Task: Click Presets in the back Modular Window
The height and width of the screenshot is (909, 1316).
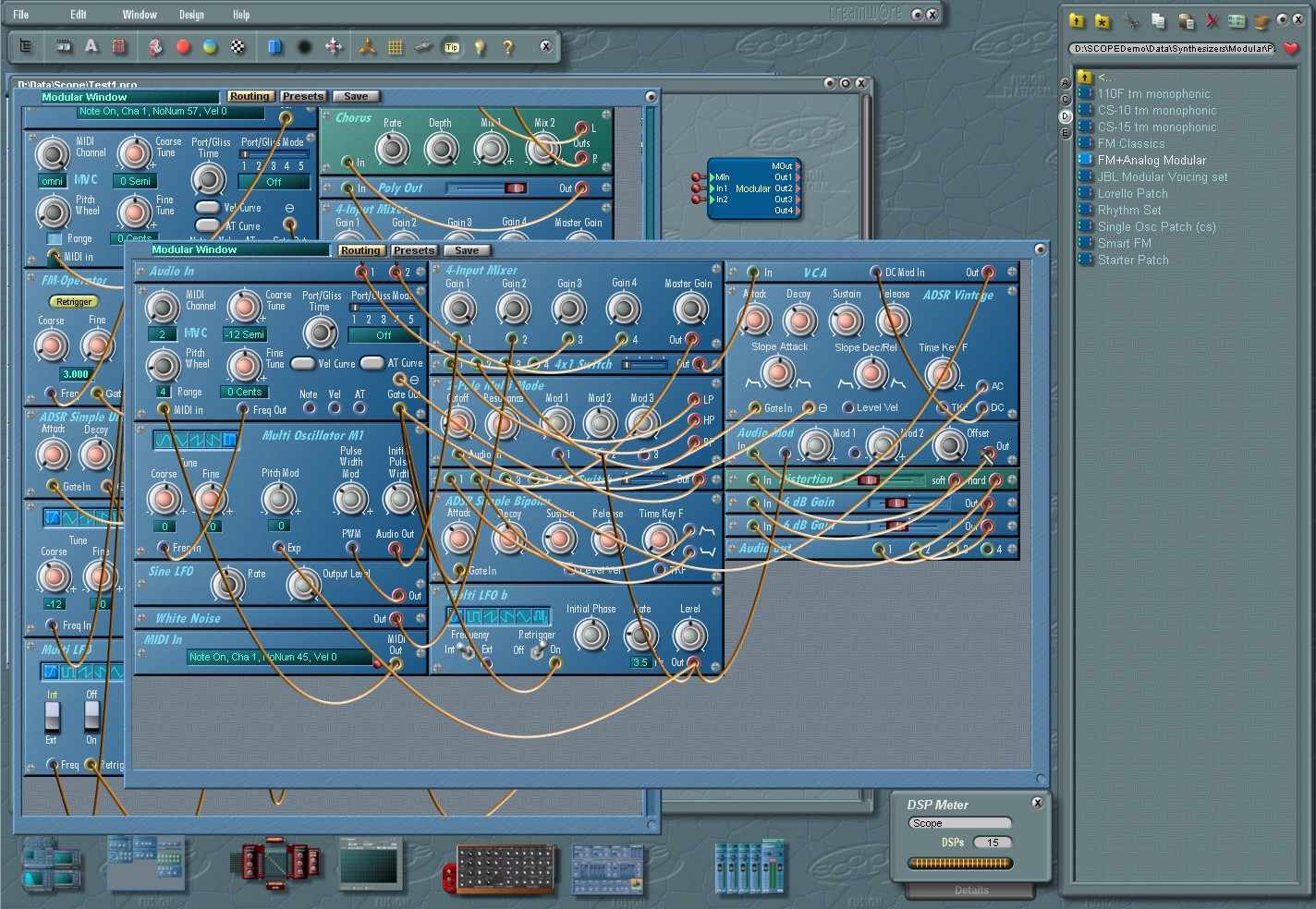Action: click(x=303, y=96)
